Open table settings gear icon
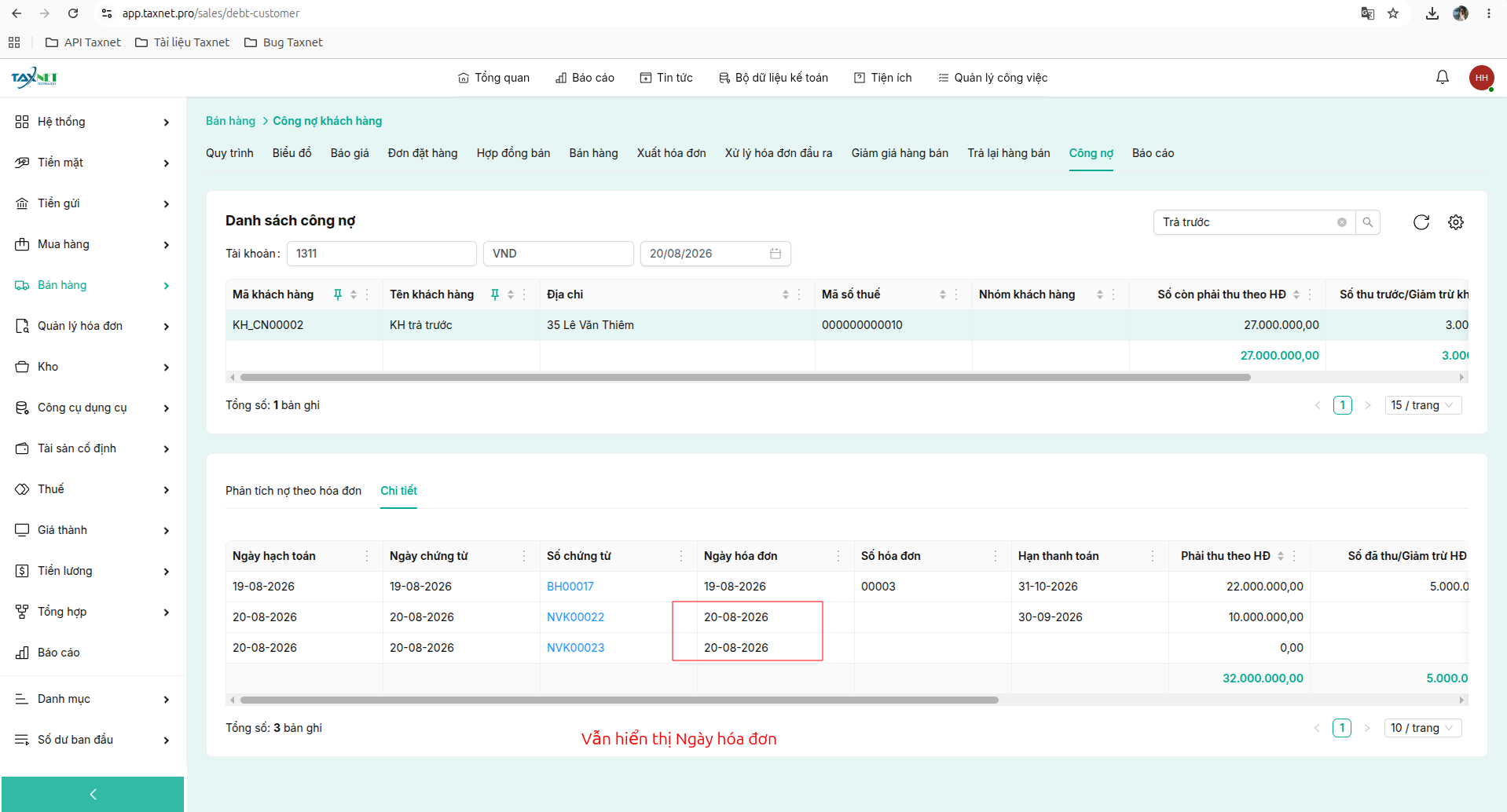Screen dimensions: 1507x812 1456,222
